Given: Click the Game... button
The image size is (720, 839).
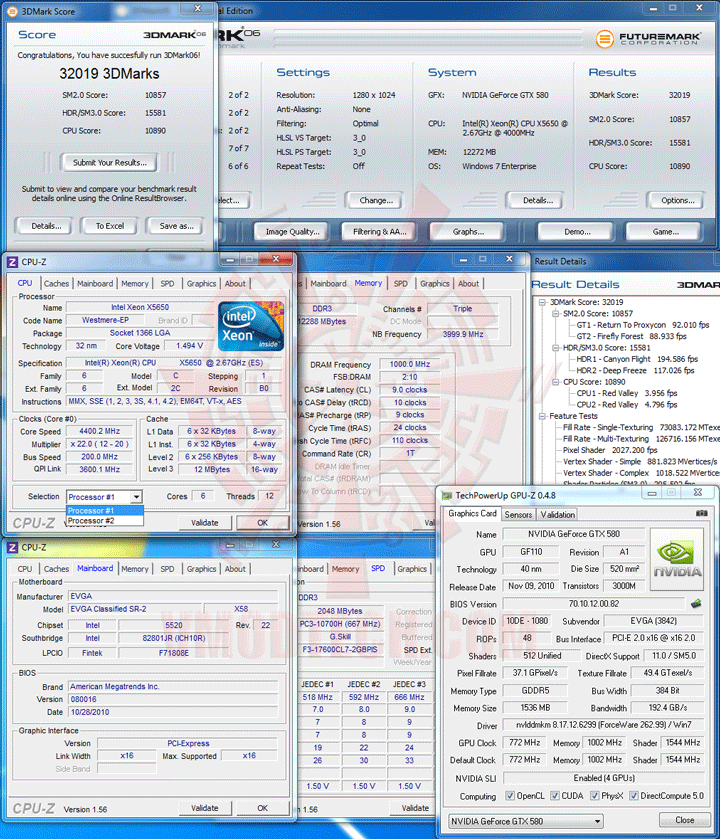Looking at the screenshot, I should (665, 232).
